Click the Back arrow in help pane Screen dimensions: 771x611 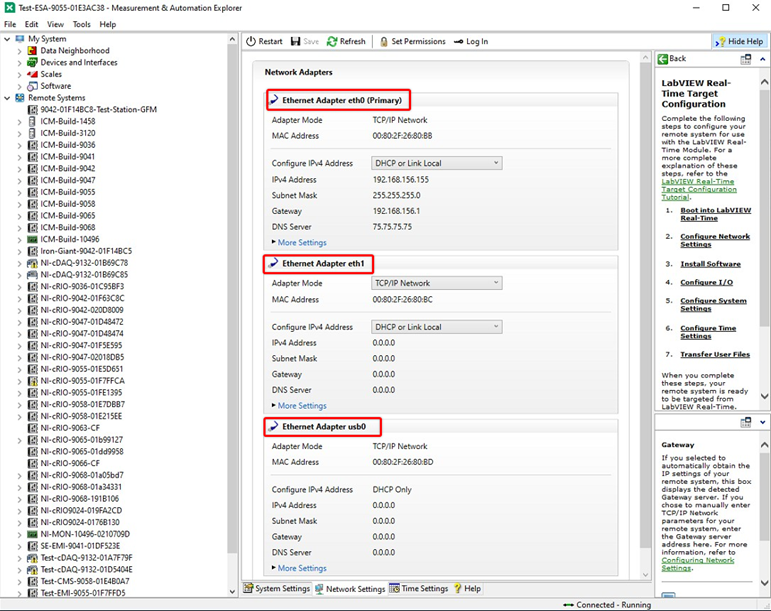click(663, 58)
